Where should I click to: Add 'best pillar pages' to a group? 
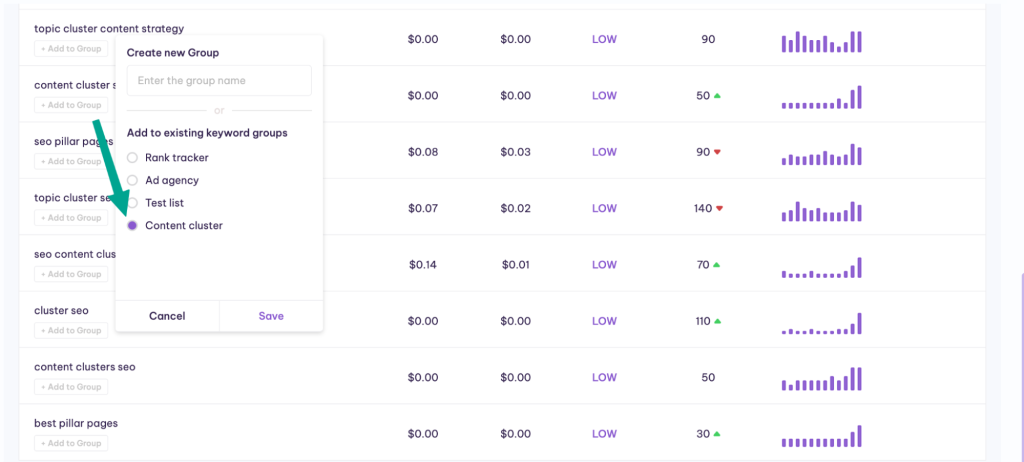[71, 443]
